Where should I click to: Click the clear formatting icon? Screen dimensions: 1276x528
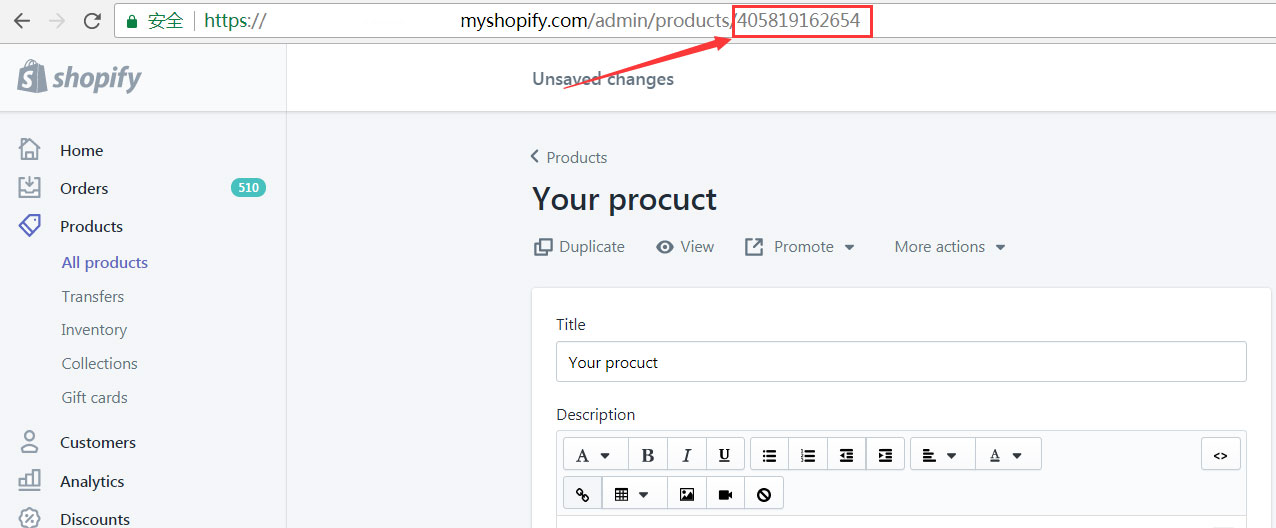[764, 494]
